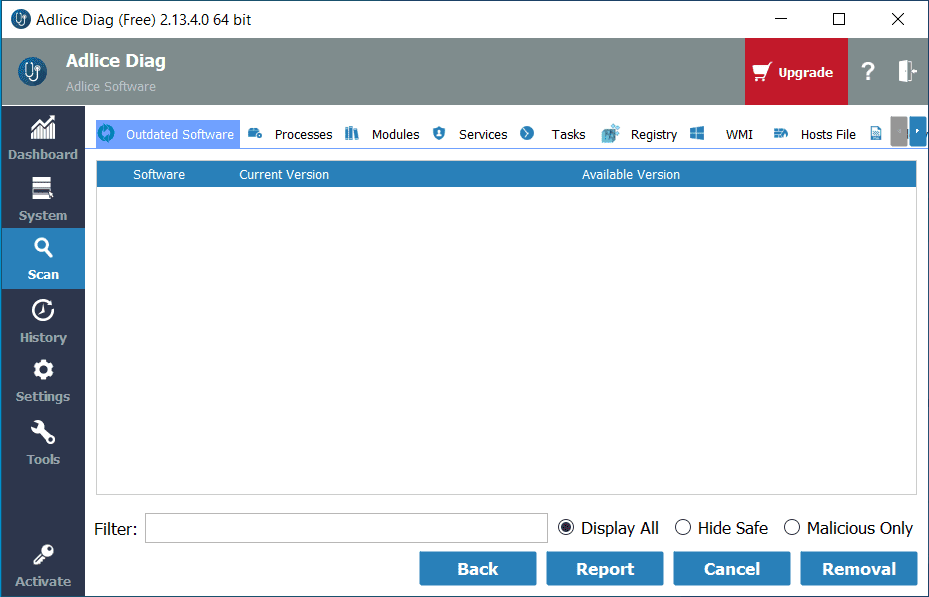Click the file icon tab after Hosts File
This screenshot has width=929, height=597.
(x=876, y=134)
